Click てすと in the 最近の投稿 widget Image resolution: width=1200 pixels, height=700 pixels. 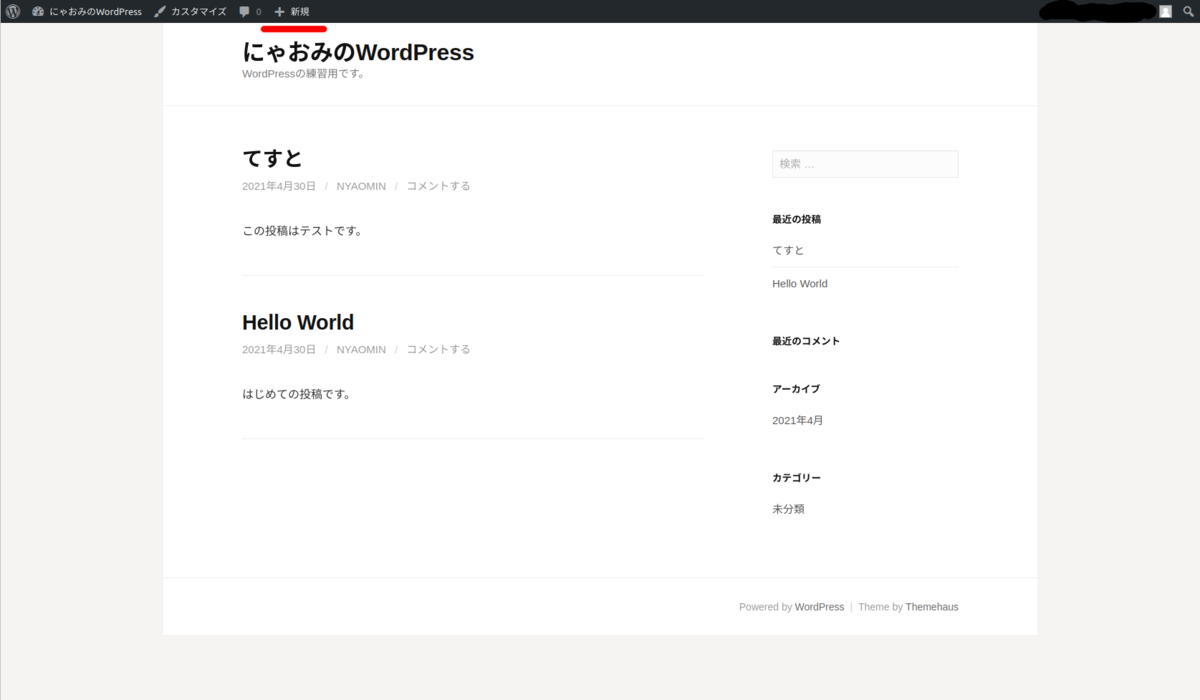click(x=788, y=250)
